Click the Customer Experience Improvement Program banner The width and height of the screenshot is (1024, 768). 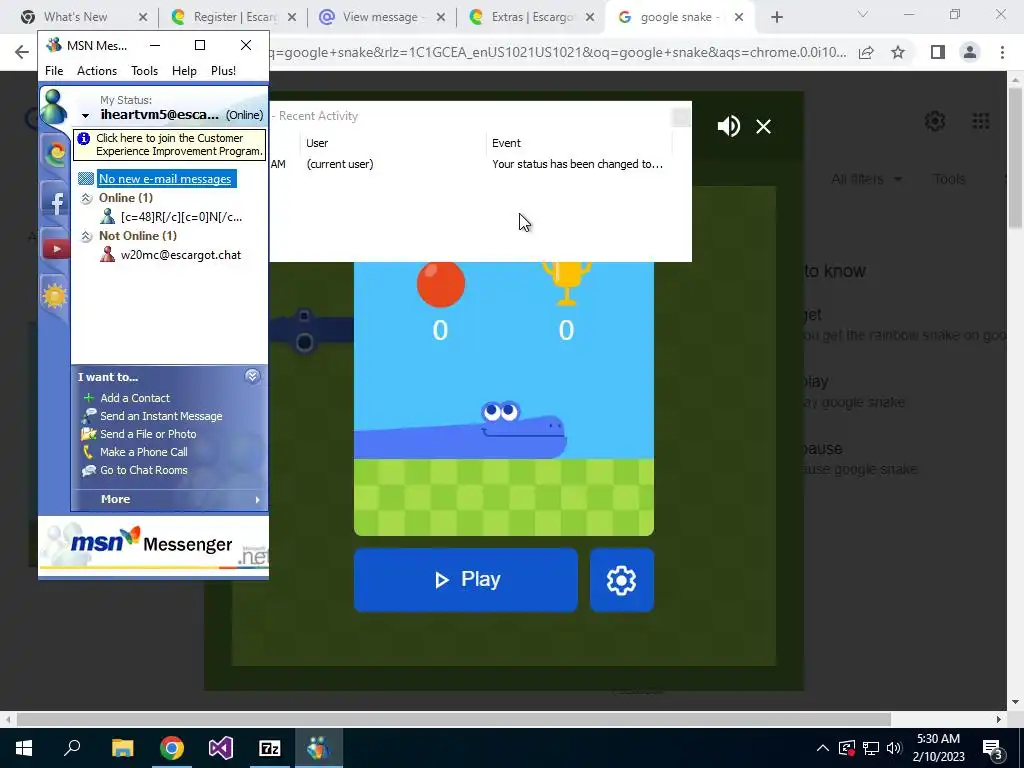point(169,144)
